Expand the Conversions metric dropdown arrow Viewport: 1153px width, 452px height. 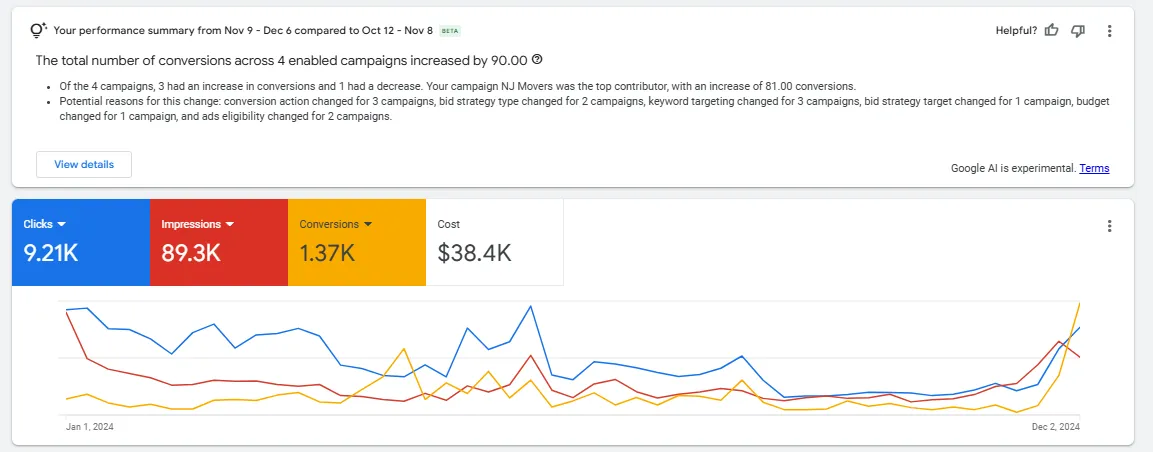click(x=368, y=224)
